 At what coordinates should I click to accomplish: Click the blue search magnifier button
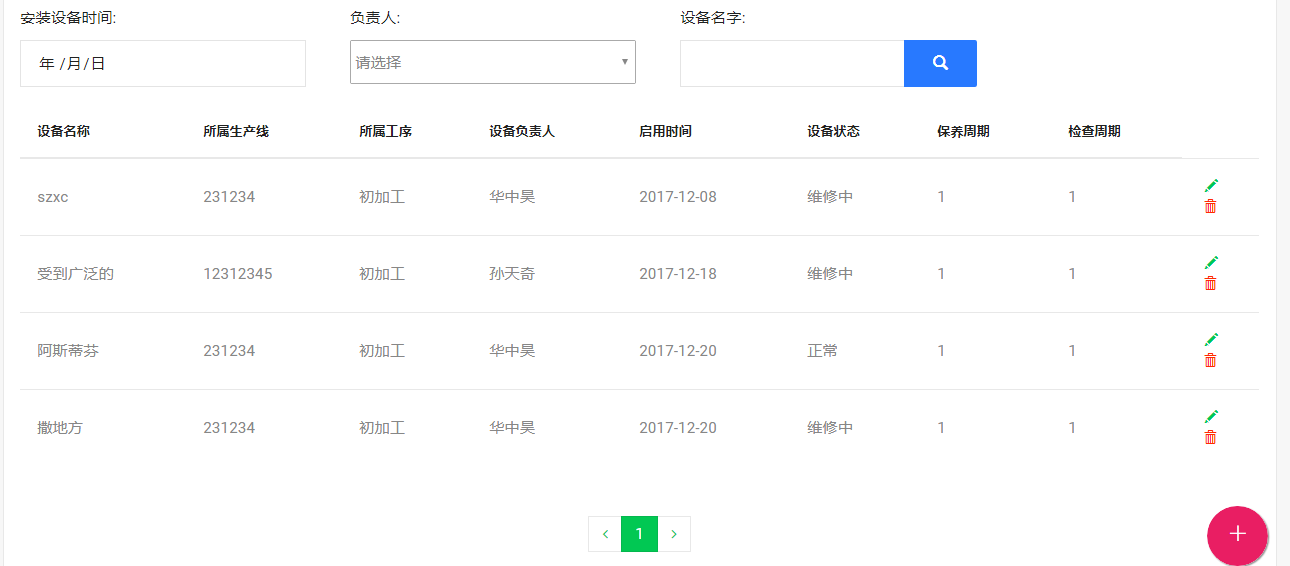(x=940, y=63)
